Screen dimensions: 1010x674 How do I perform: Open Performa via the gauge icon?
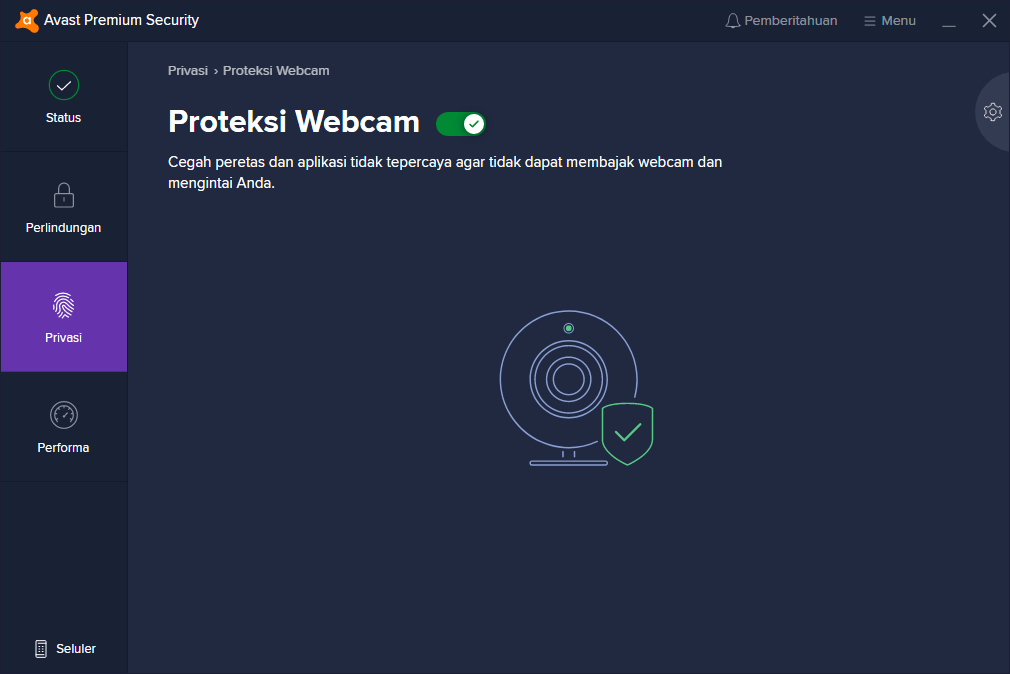pyautogui.click(x=64, y=415)
